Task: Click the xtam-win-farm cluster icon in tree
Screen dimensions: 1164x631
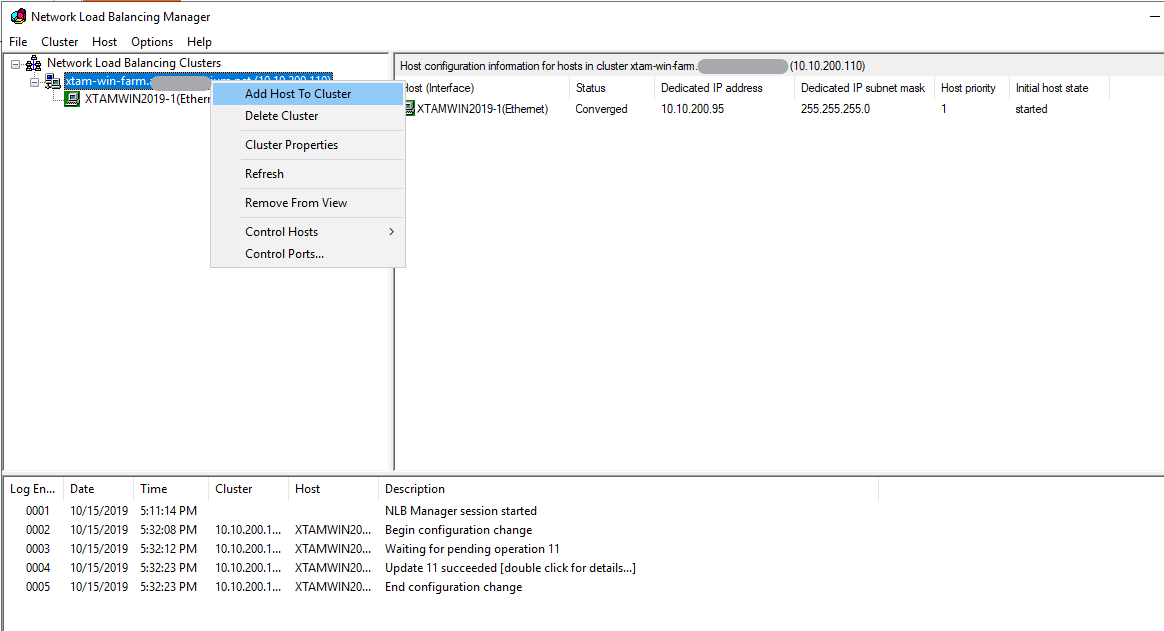Action: click(x=53, y=81)
